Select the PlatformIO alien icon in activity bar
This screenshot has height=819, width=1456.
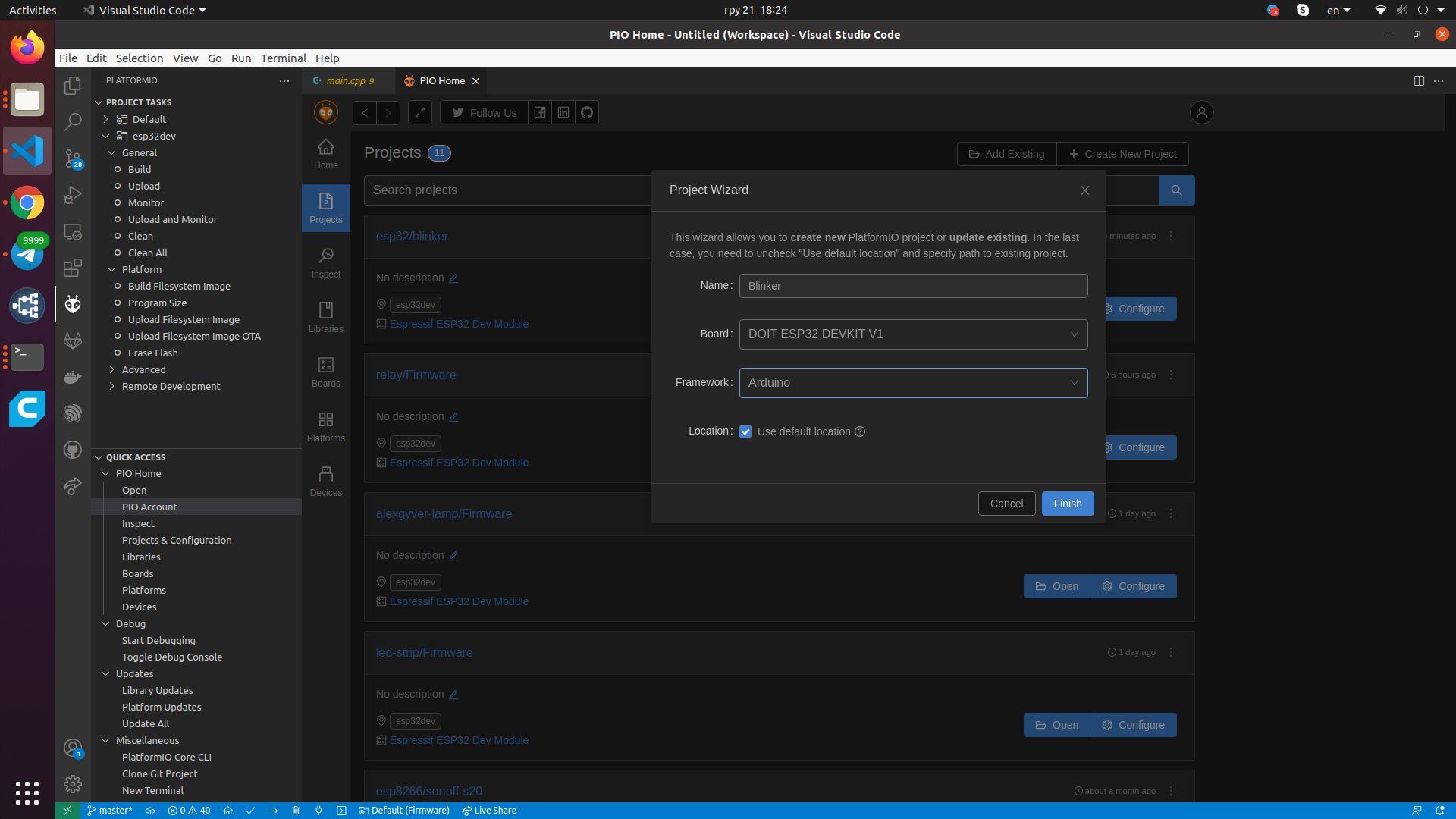coord(73,304)
